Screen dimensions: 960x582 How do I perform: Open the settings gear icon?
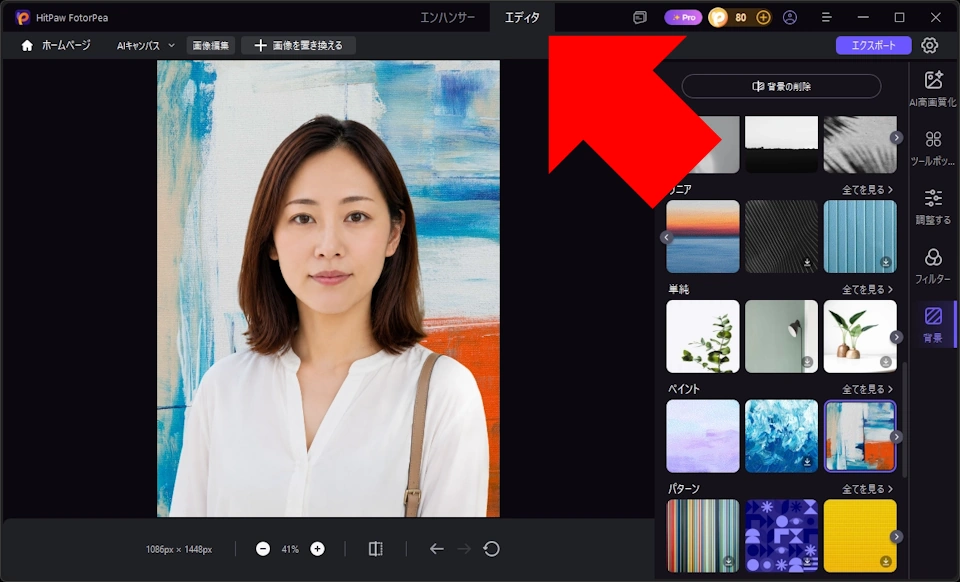click(929, 45)
